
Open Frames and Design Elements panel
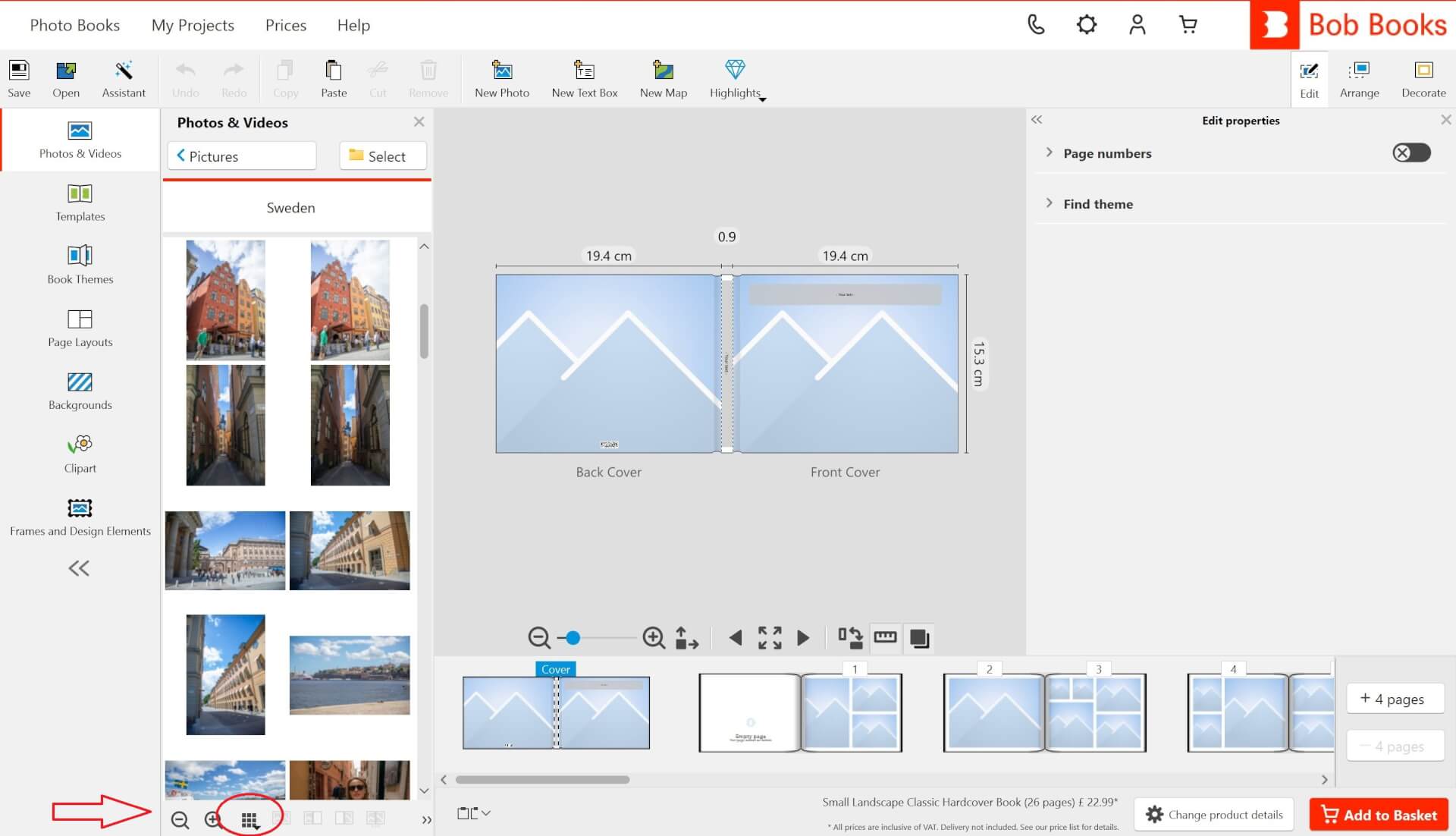tap(80, 517)
